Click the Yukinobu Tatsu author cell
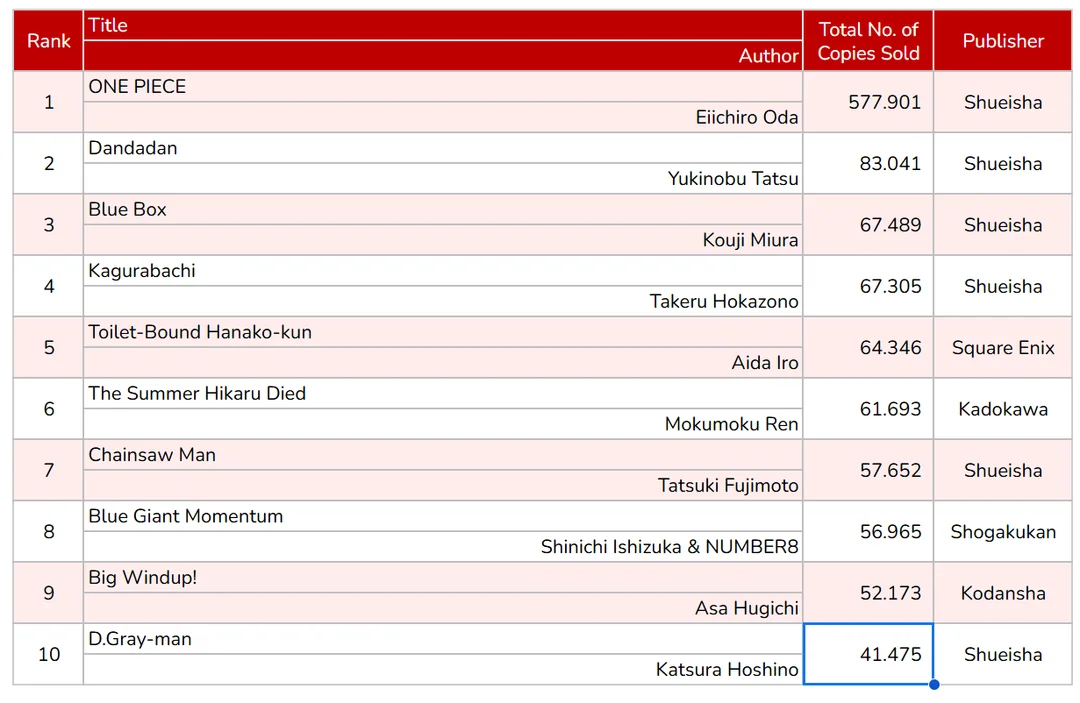This screenshot has height=703, width=1080. coord(443,178)
